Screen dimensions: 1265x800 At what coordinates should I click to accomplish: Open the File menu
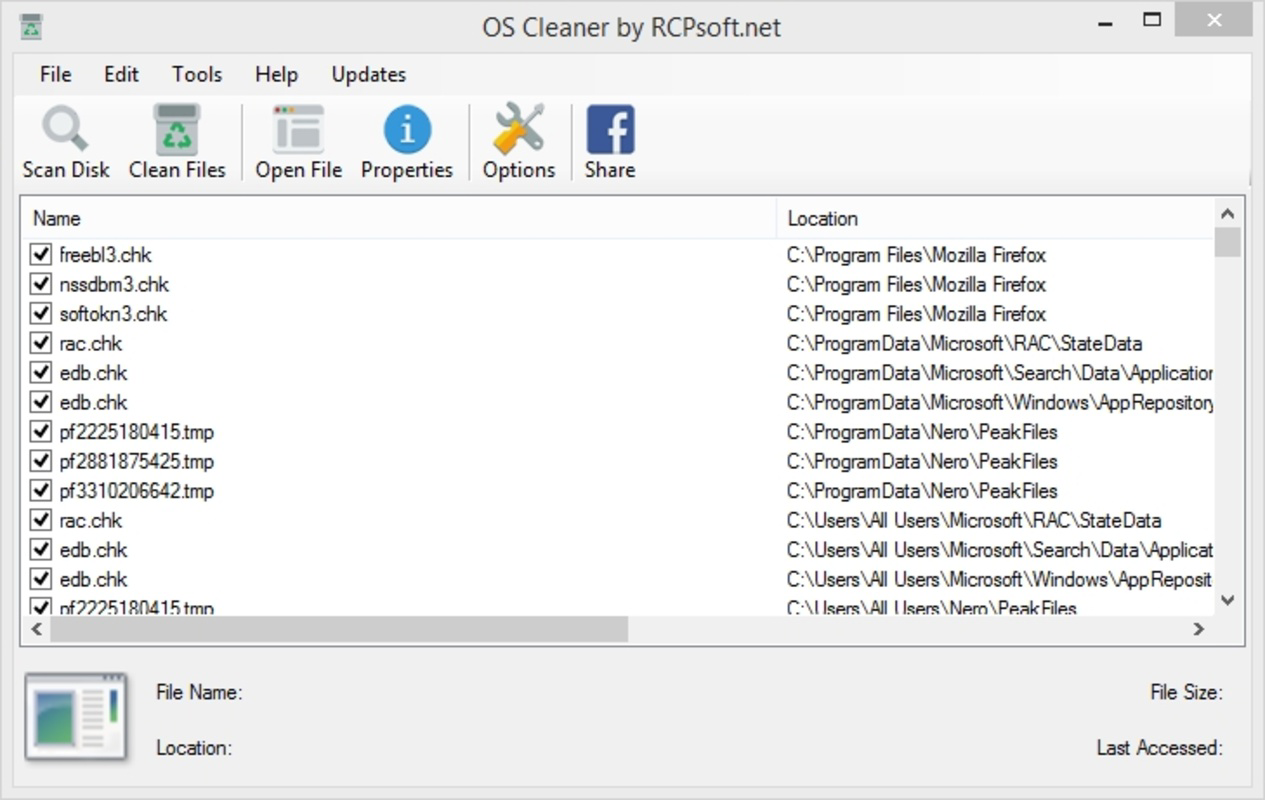click(x=56, y=74)
